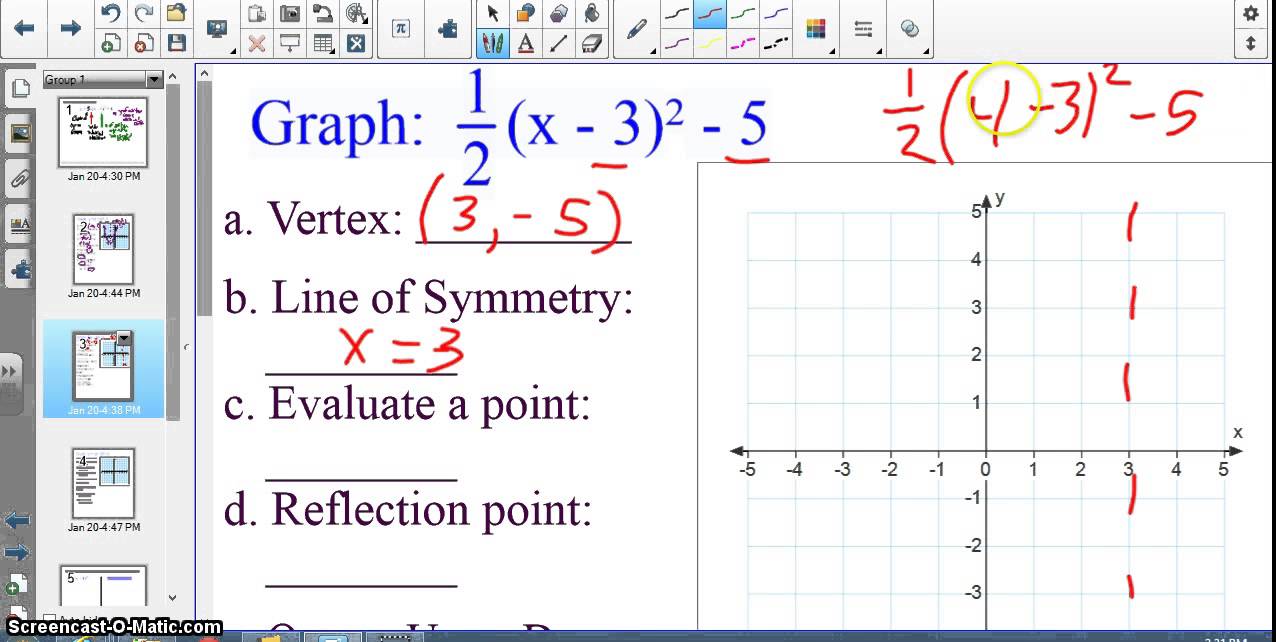
Task: Go to previous page with left arrow
Action: tap(23, 28)
